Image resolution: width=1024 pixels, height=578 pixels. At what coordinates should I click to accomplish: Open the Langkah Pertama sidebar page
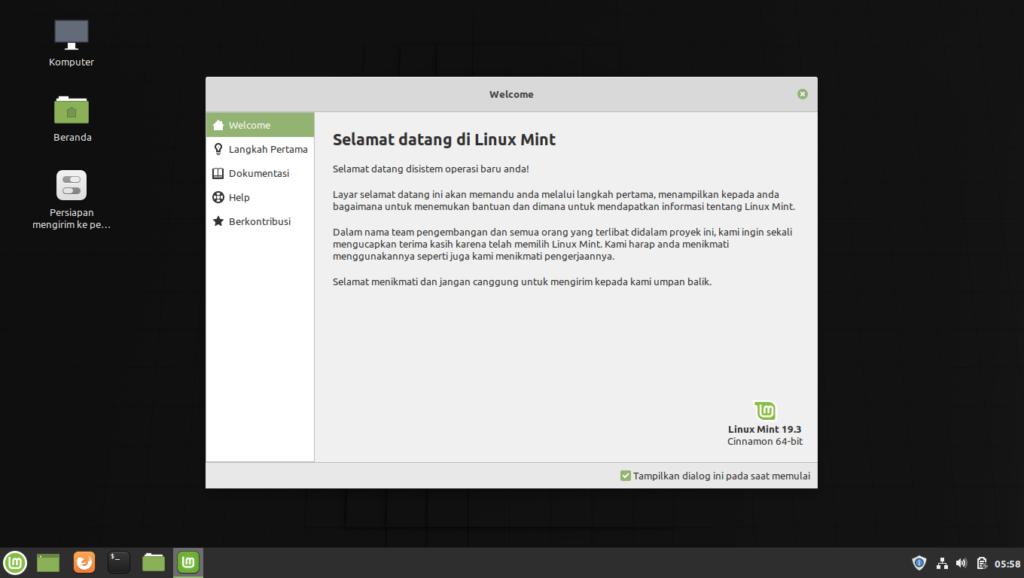260,149
